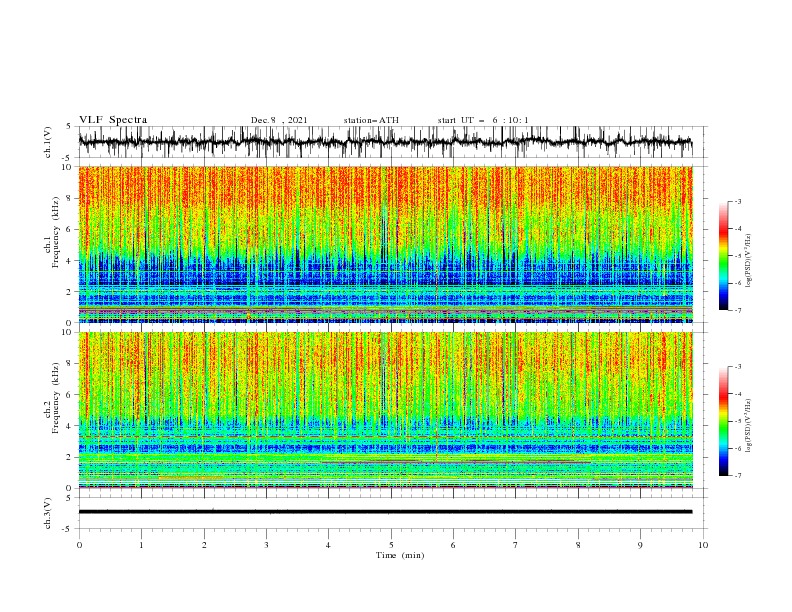Screen dimensions: 792x612
Task: Click the 4 kHz tick of ch.2 spectrogram
Action: pyautogui.click(x=69, y=426)
